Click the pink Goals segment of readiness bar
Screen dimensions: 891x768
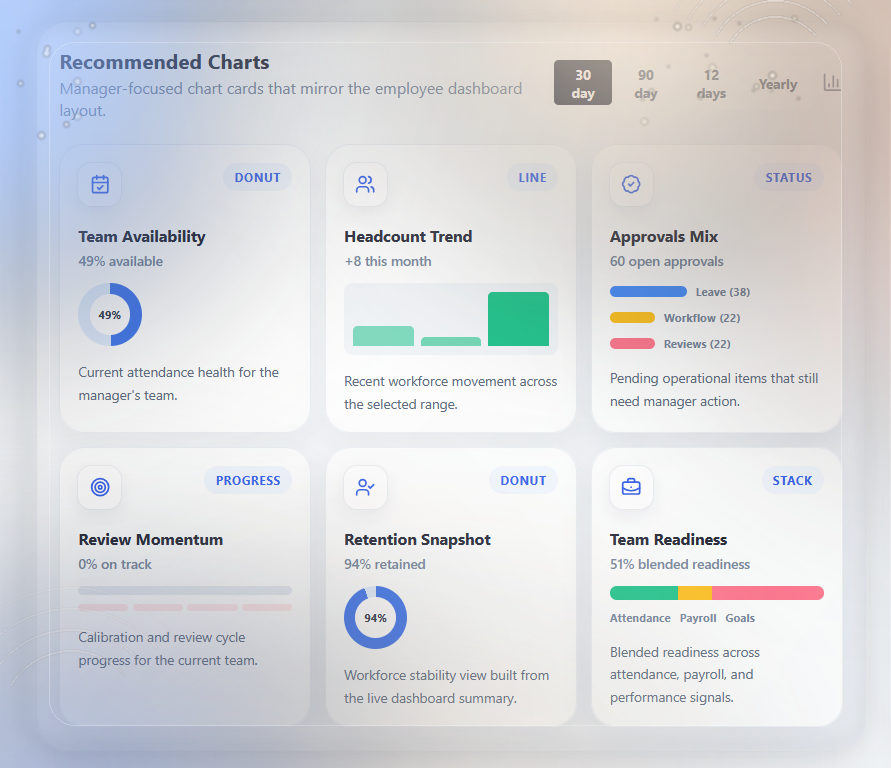coord(768,593)
